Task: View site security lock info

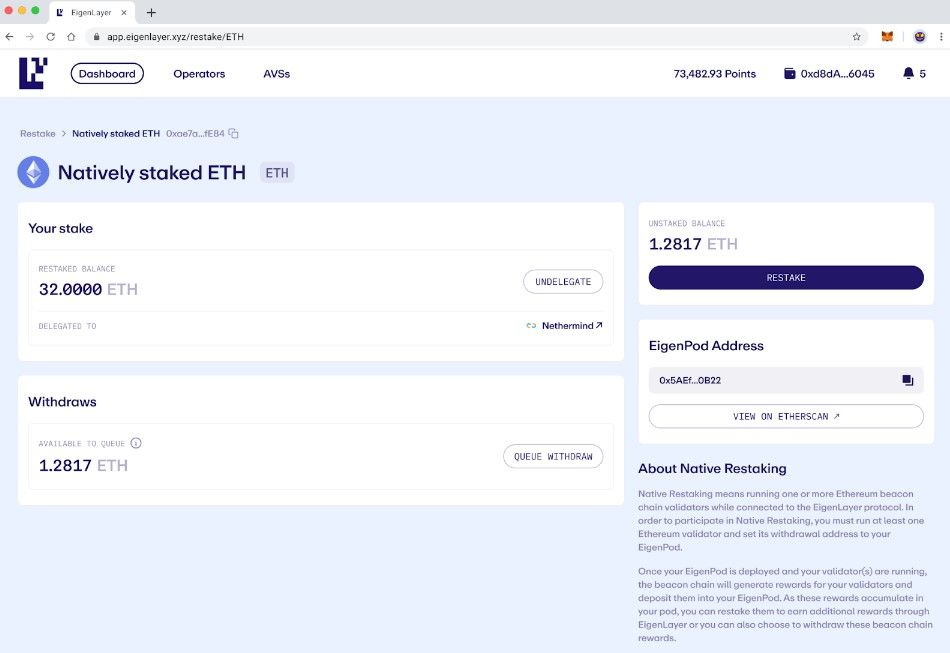Action: click(x=96, y=36)
